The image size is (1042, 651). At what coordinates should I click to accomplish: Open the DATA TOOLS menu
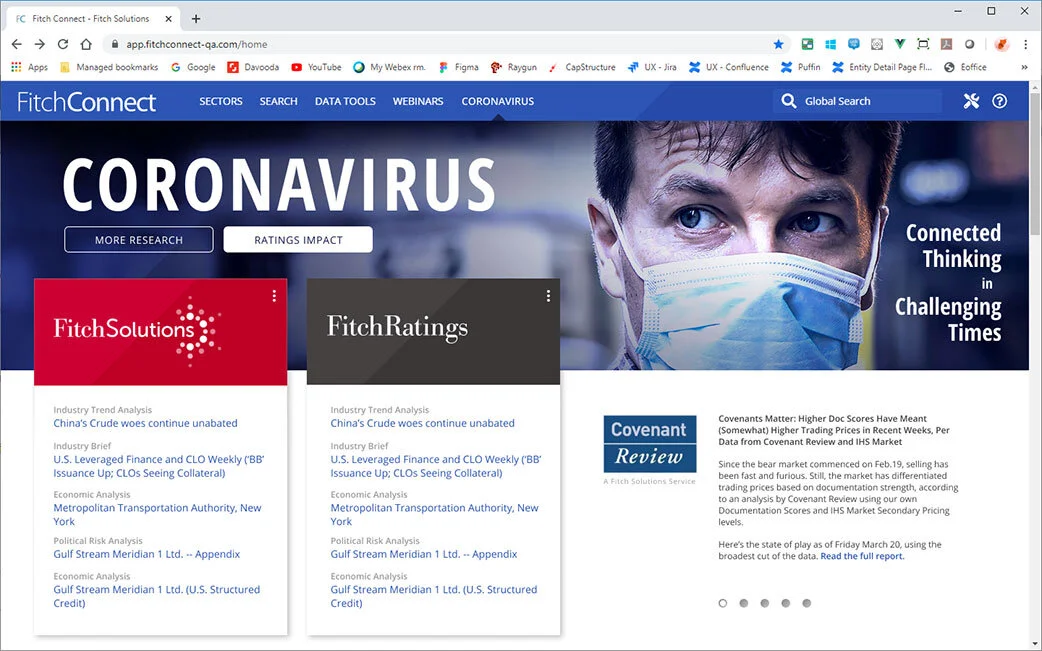pos(345,101)
